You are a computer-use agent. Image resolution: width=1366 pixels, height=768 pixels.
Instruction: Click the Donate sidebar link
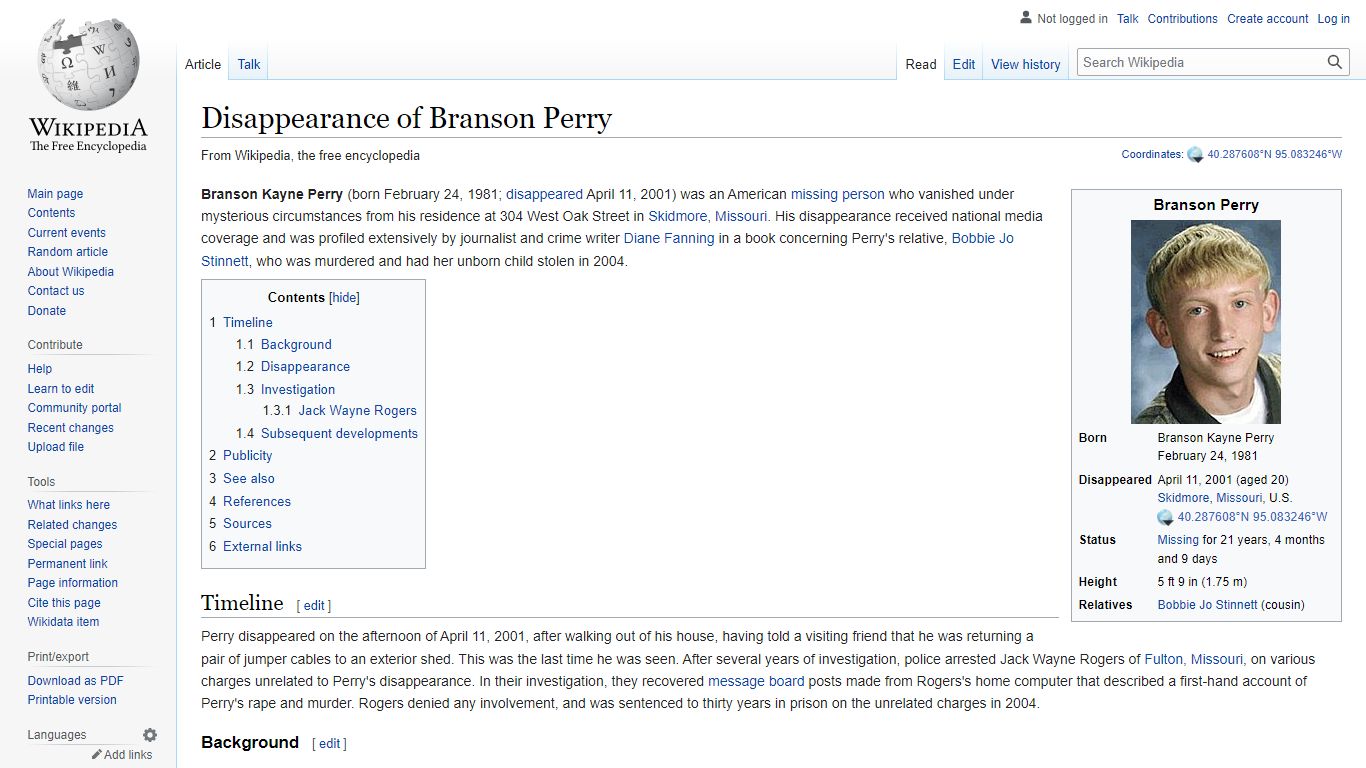(46, 311)
